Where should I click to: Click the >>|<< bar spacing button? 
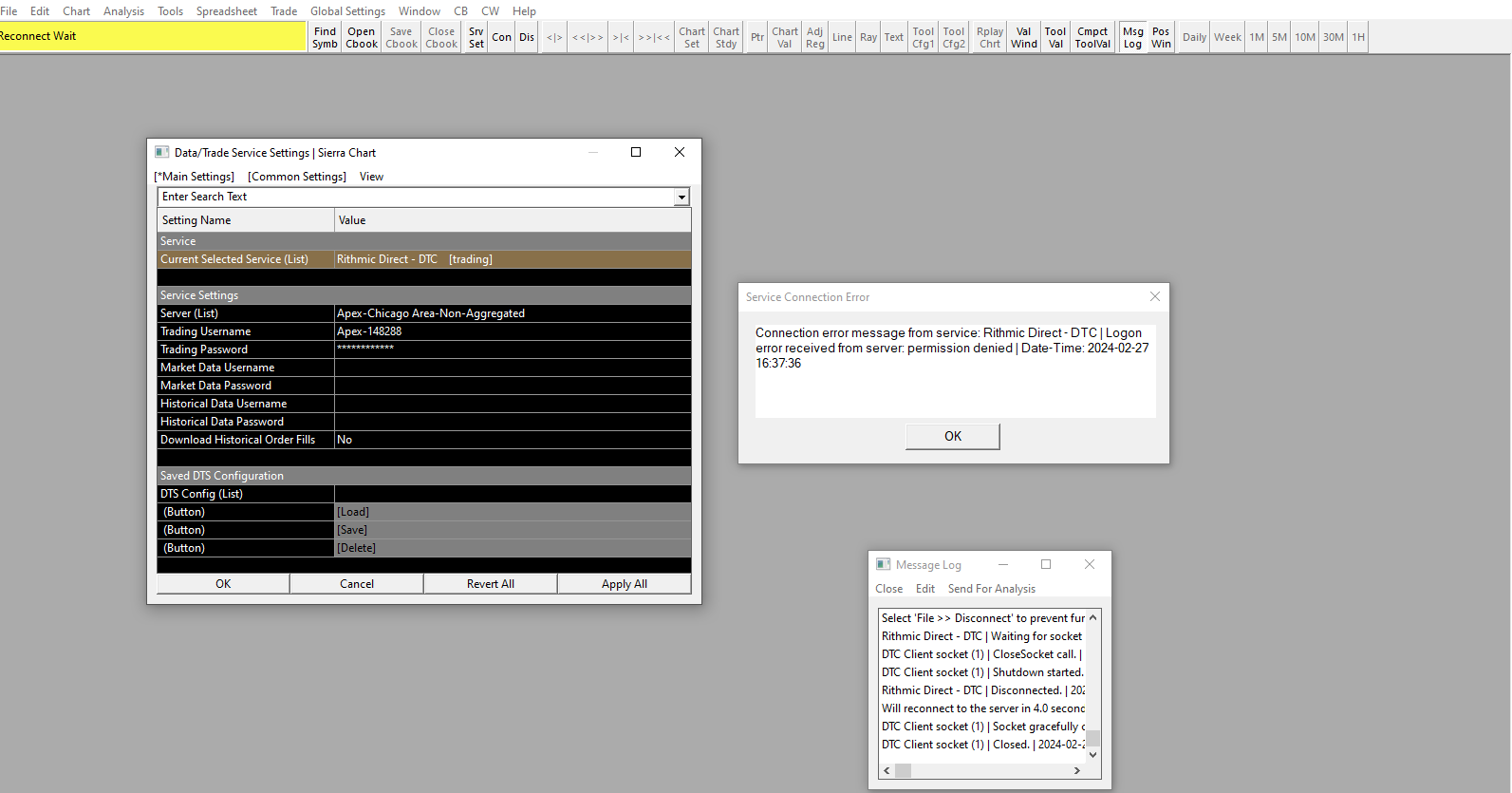(654, 37)
